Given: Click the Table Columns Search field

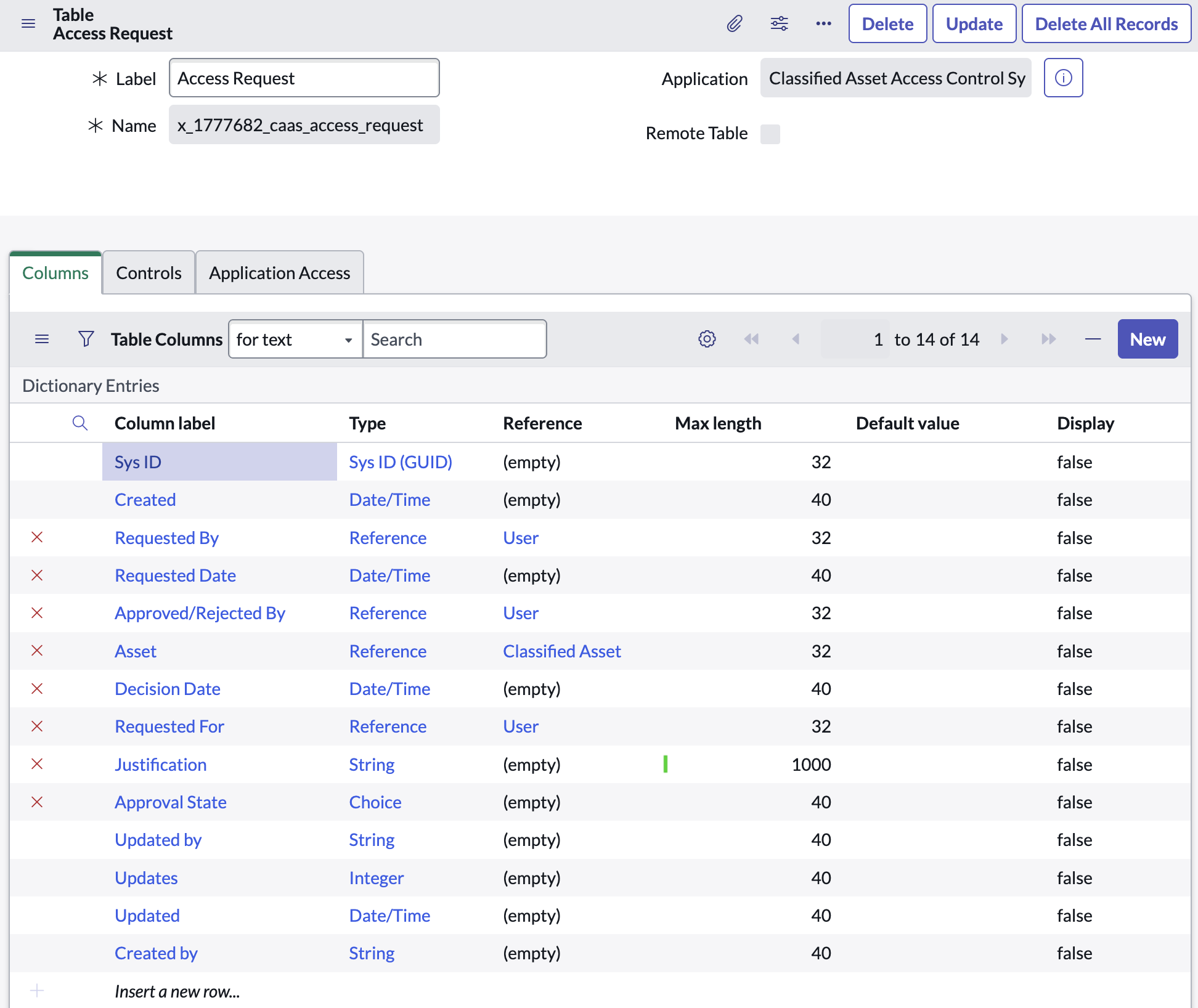Looking at the screenshot, I should (x=454, y=339).
